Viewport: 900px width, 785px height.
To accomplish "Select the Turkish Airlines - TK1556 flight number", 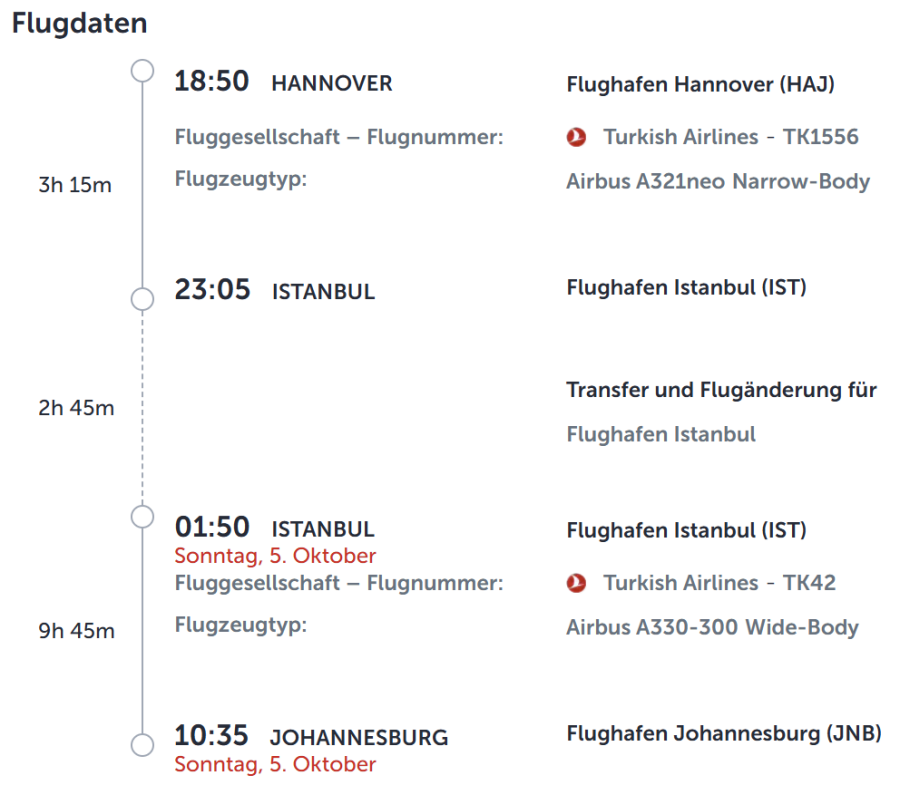I will [x=730, y=137].
